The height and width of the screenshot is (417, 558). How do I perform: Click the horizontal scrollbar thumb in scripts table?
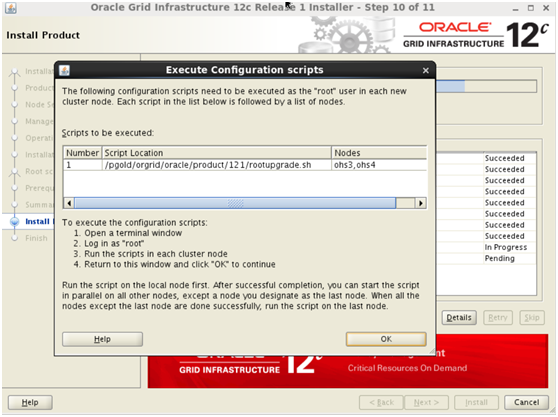coord(235,203)
